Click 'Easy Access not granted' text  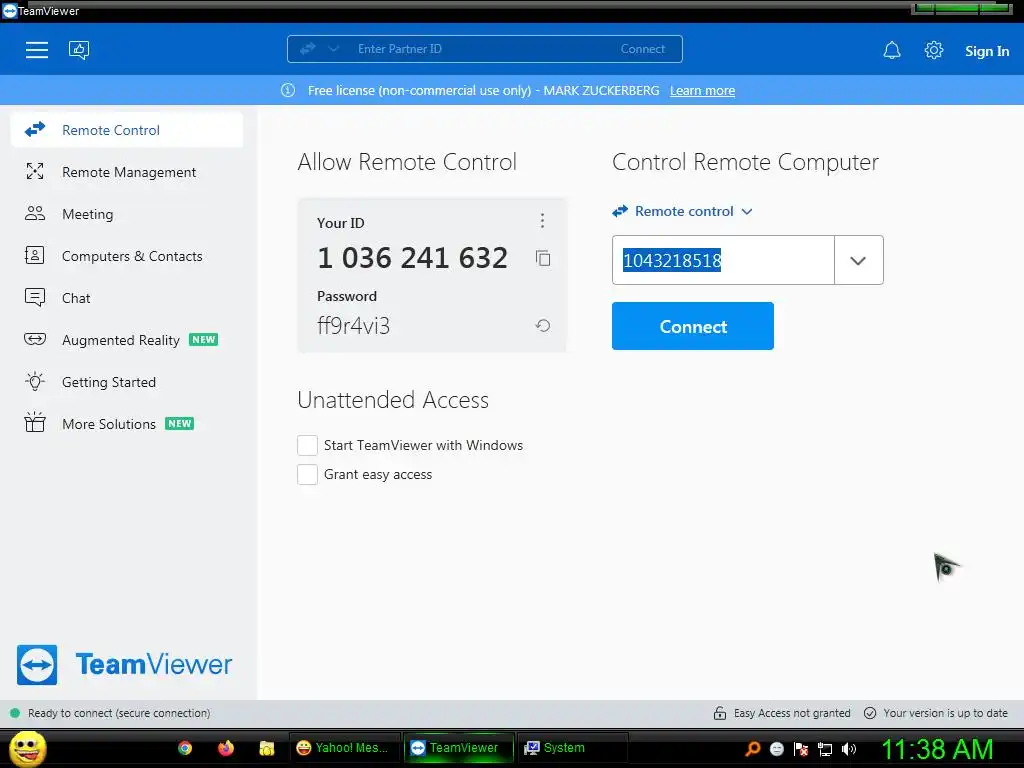pos(792,713)
